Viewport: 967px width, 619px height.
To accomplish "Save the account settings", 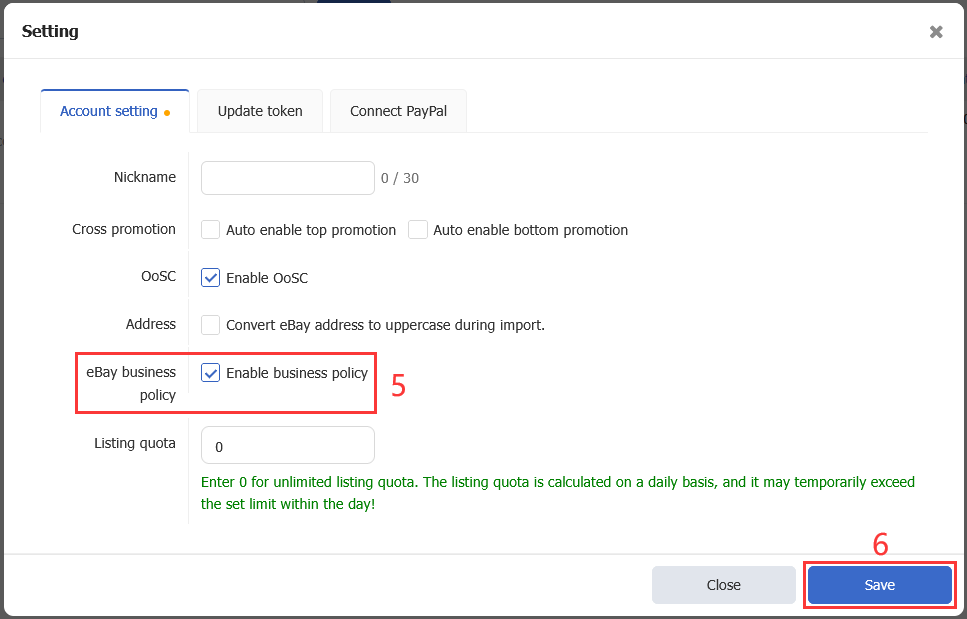I will point(879,585).
